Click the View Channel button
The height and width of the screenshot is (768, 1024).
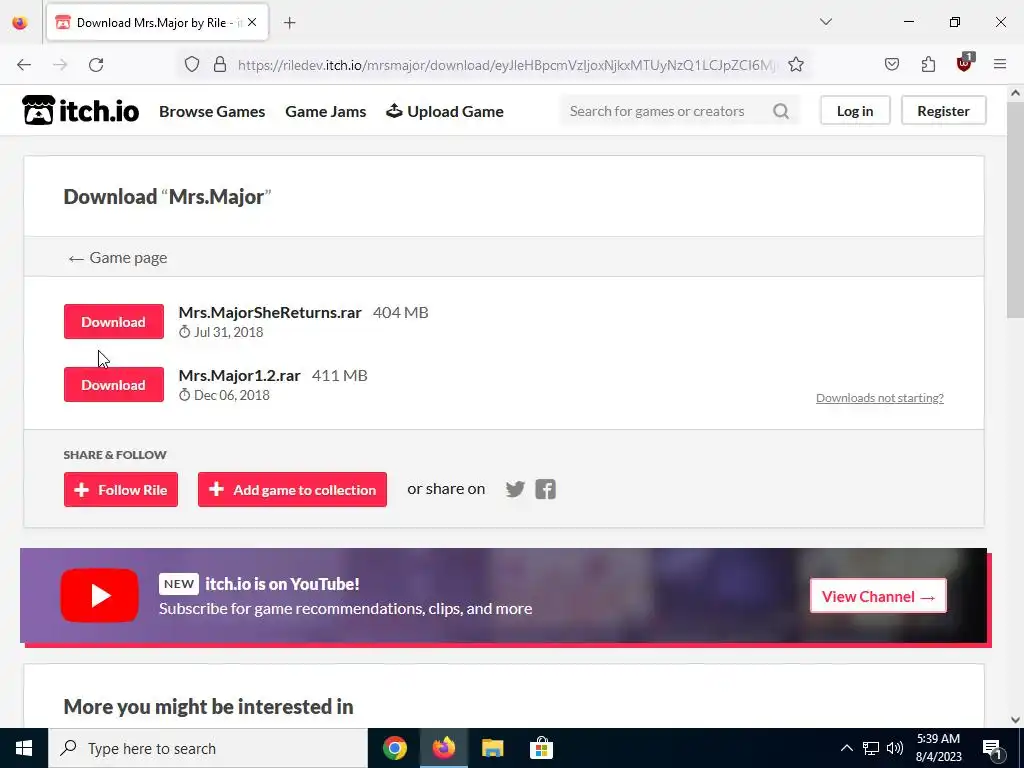[878, 596]
